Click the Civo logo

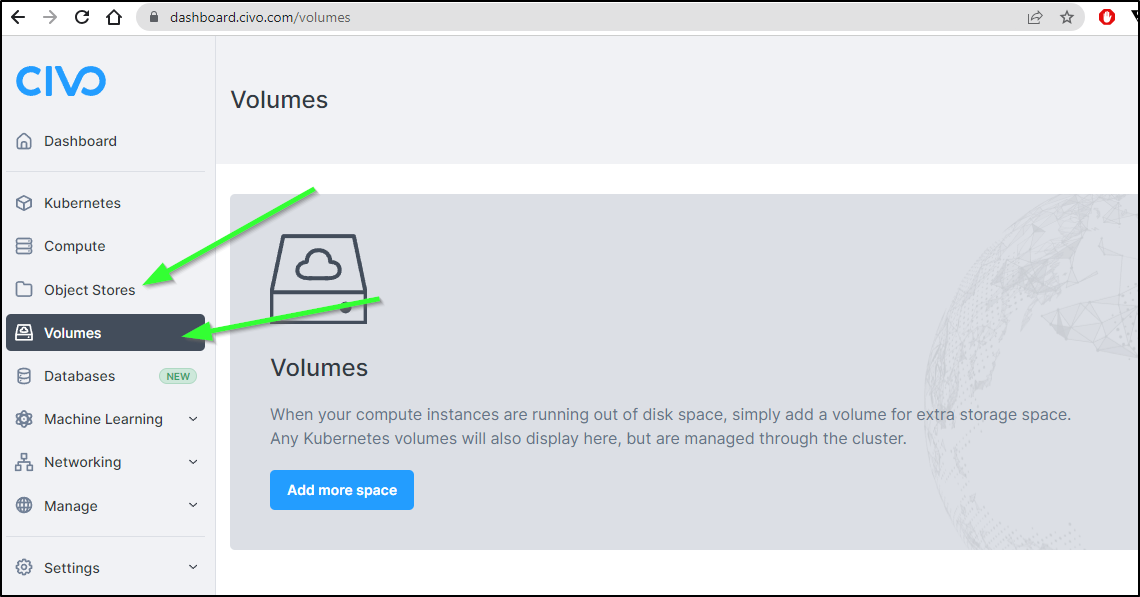(61, 81)
